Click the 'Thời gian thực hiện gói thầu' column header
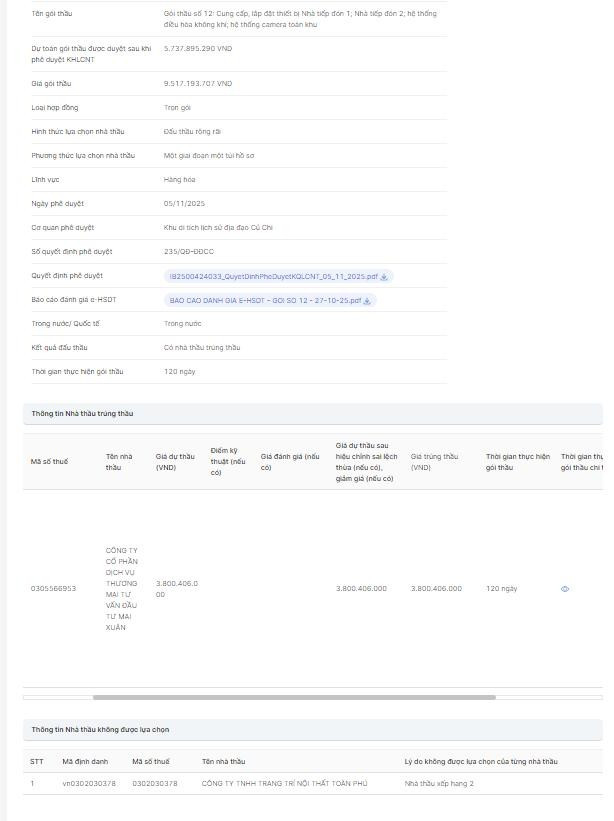This screenshot has height=821, width=614. click(518, 461)
